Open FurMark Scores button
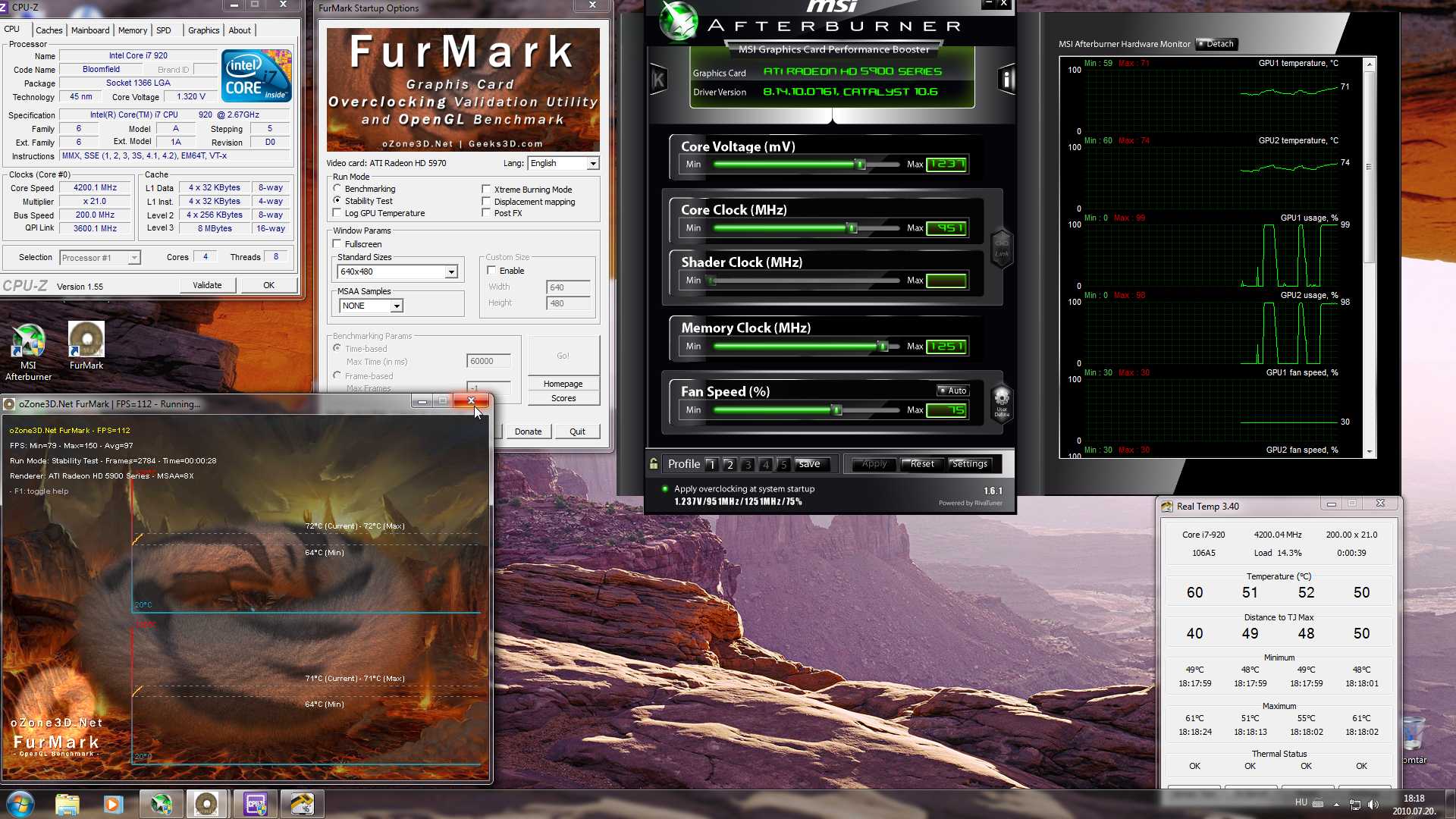 coord(563,398)
